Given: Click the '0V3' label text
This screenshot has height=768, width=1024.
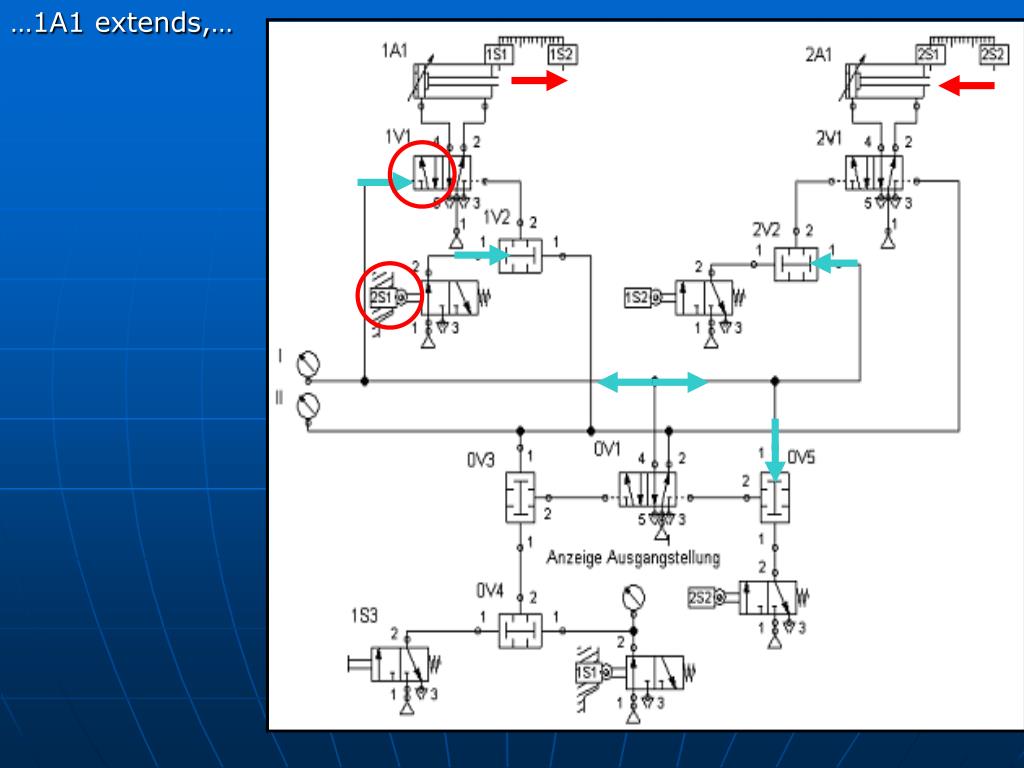Looking at the screenshot, I should pyautogui.click(x=481, y=460).
